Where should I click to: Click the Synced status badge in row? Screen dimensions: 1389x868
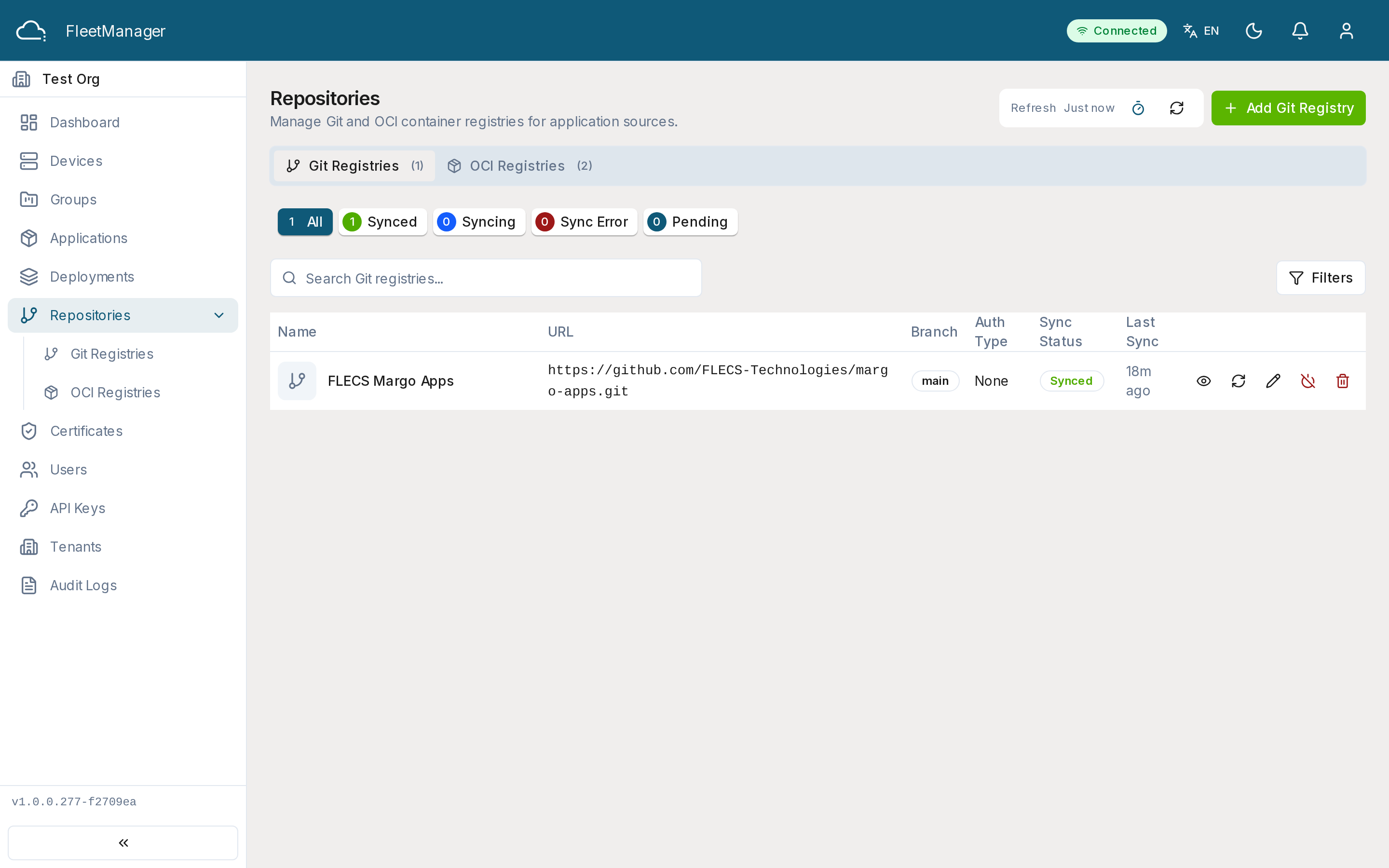pos(1071,381)
